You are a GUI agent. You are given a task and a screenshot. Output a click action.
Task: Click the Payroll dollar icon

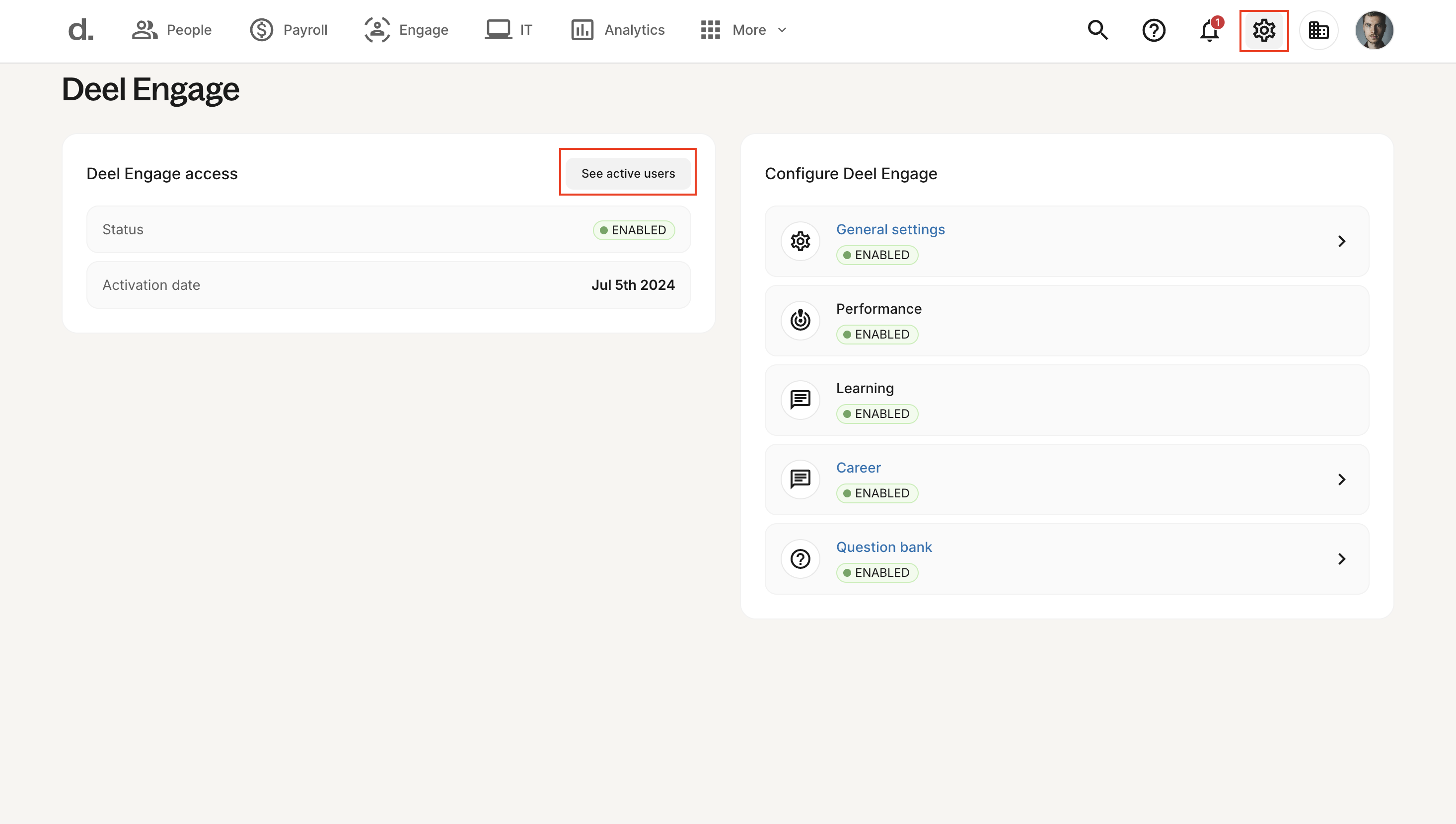tap(262, 30)
